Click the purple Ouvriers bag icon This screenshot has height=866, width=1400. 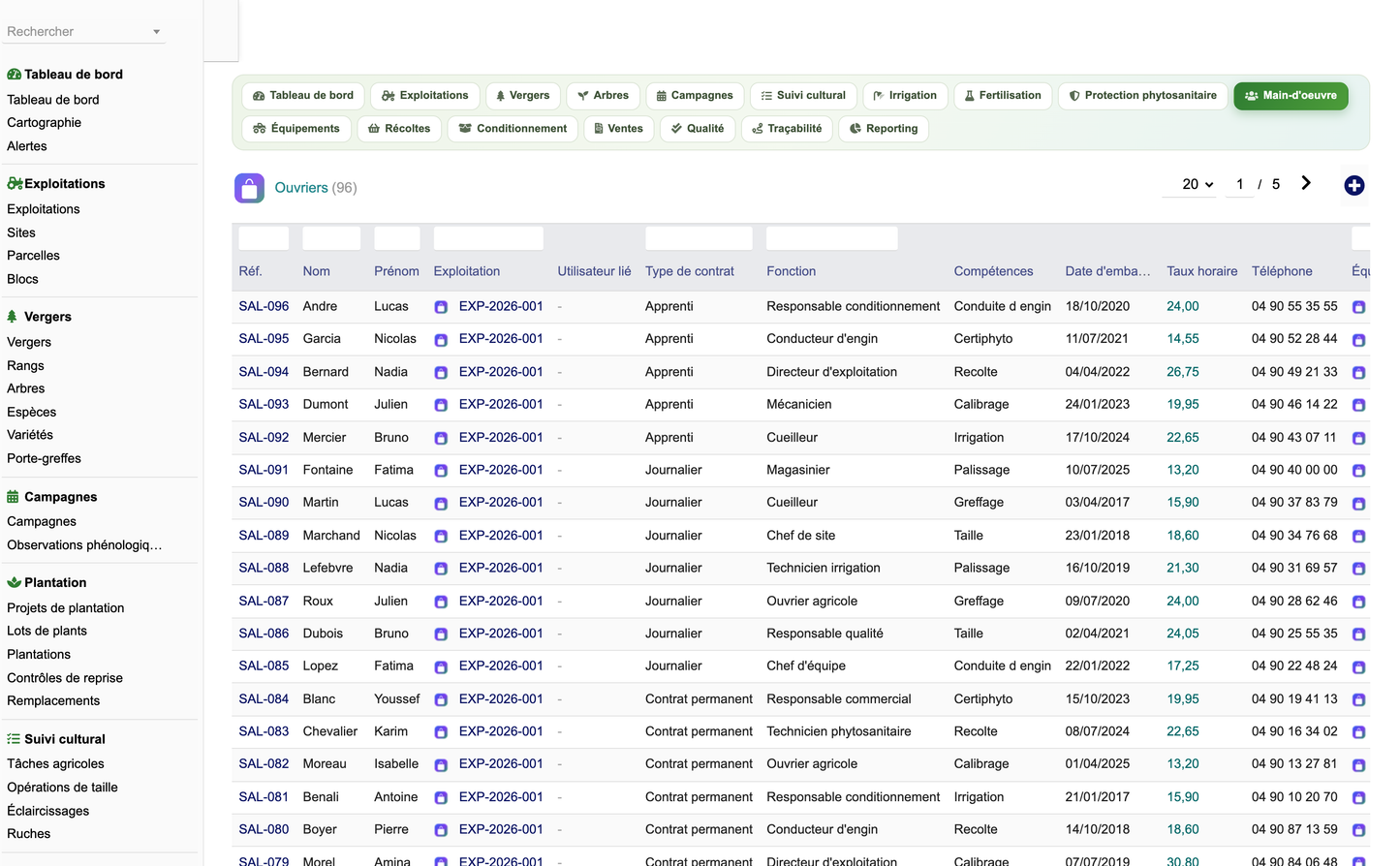coord(249,188)
